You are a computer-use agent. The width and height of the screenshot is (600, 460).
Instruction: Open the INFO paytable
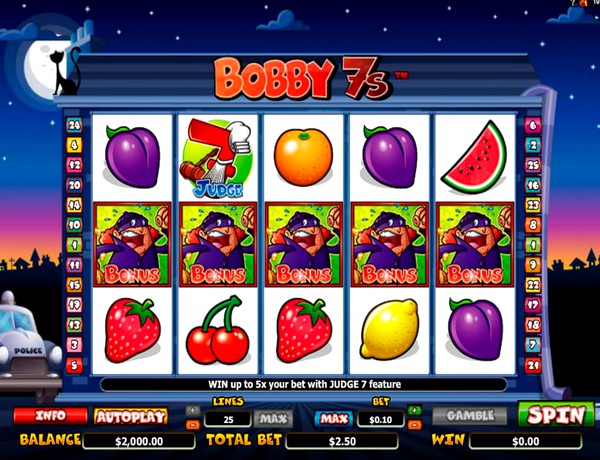(x=51, y=416)
